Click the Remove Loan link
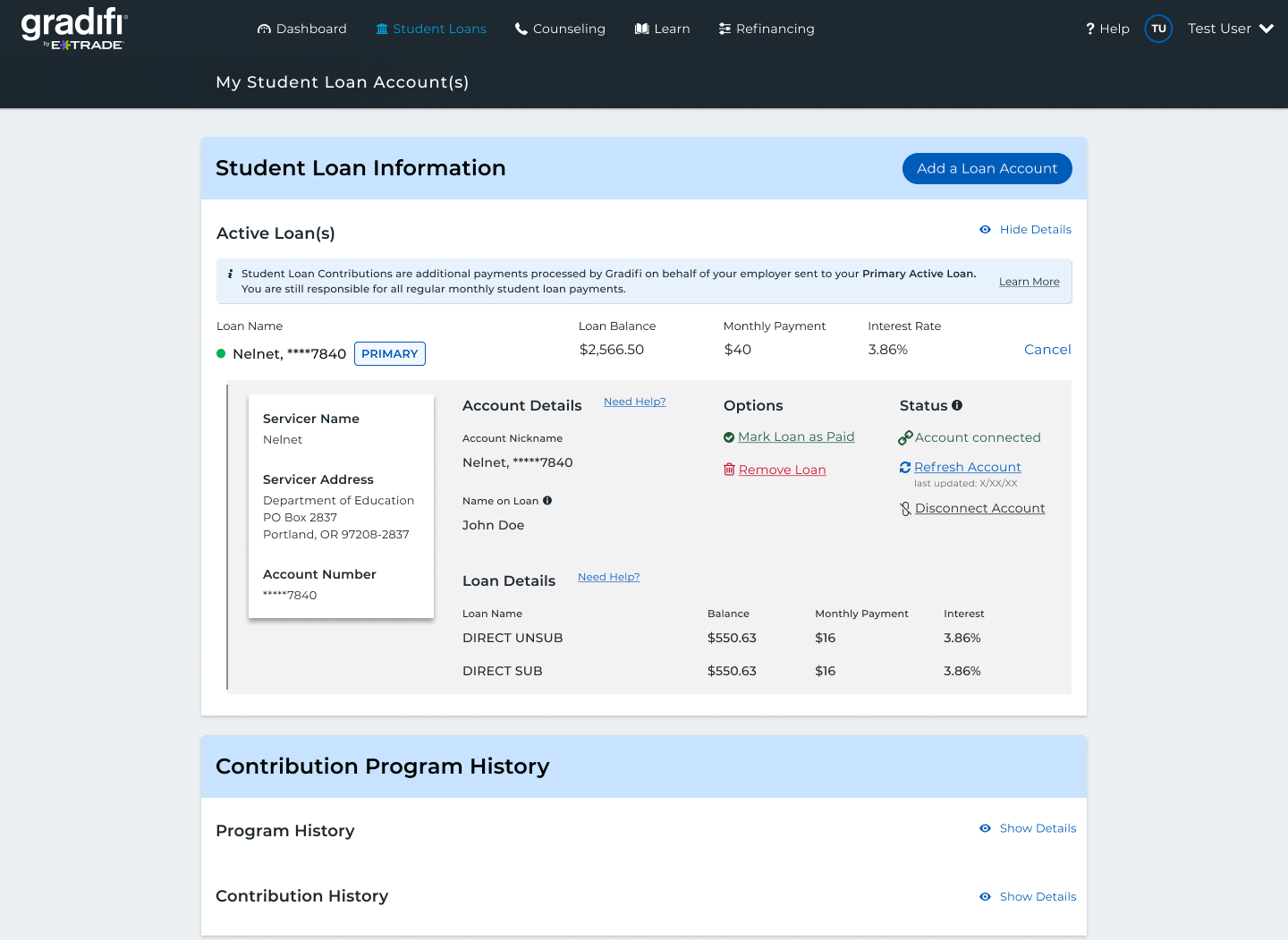Image resolution: width=1288 pixels, height=940 pixels. point(783,470)
